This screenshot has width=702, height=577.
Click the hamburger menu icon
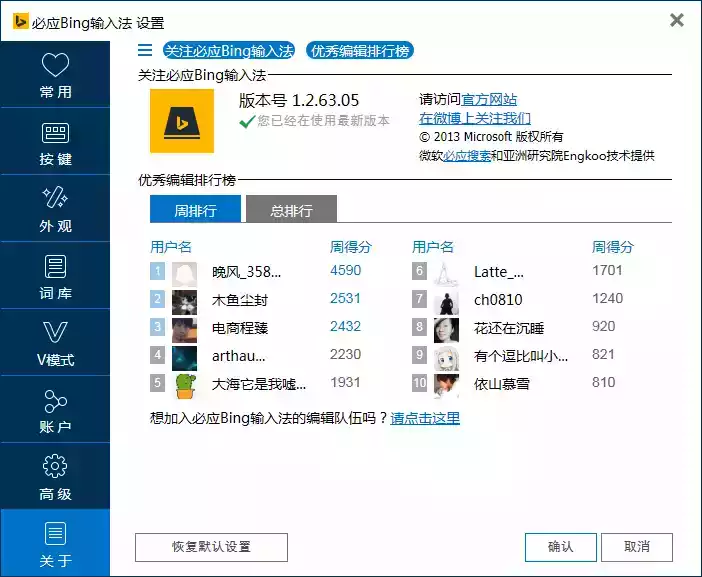click(x=145, y=50)
